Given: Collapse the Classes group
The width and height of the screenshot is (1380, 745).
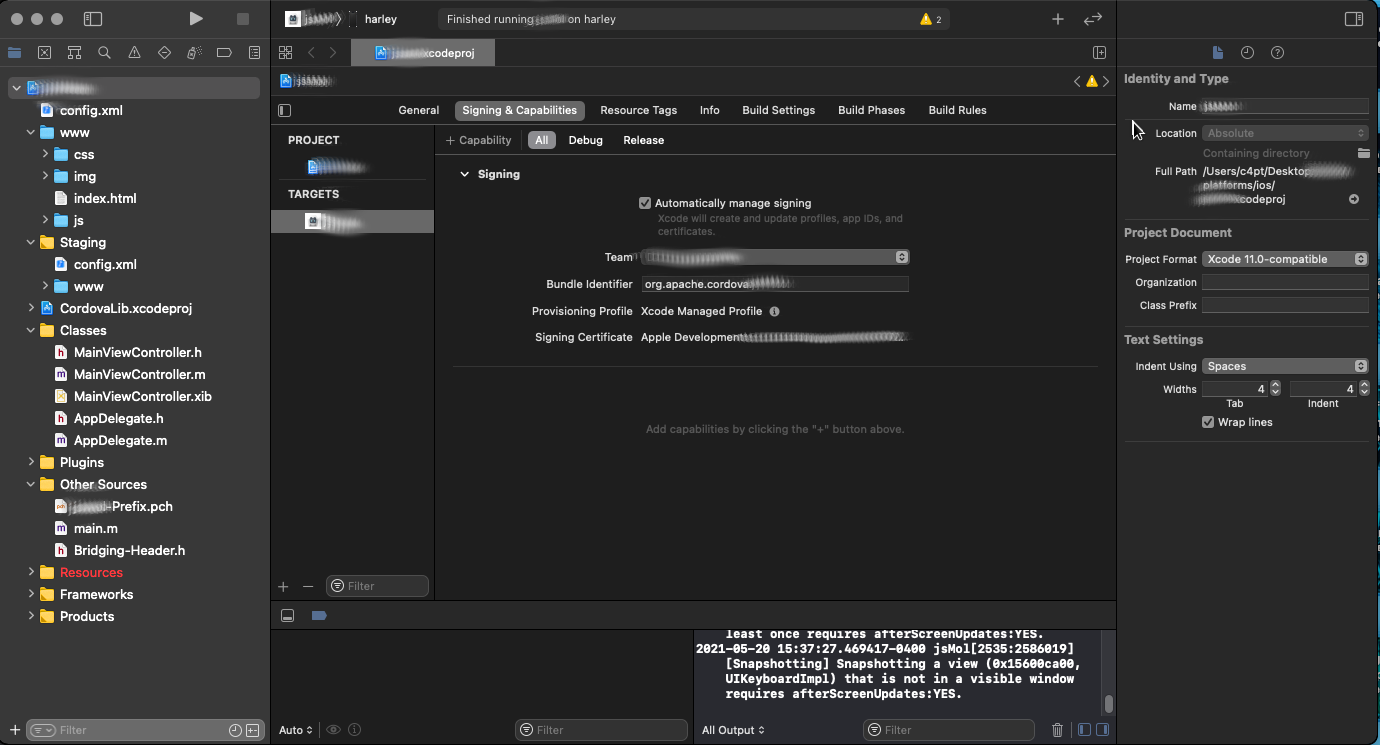Looking at the screenshot, I should pos(31,330).
